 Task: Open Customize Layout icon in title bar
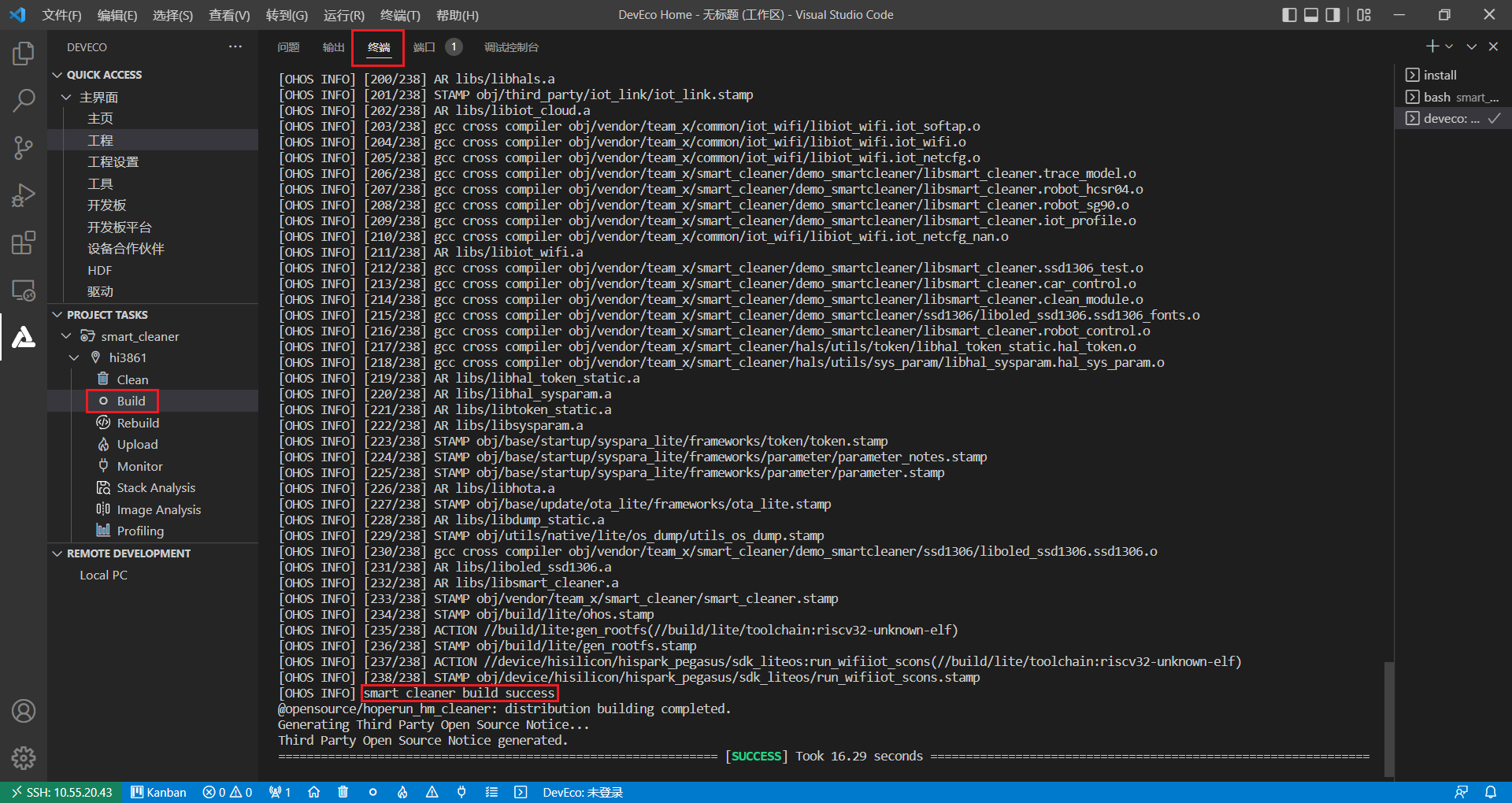click(x=1364, y=15)
